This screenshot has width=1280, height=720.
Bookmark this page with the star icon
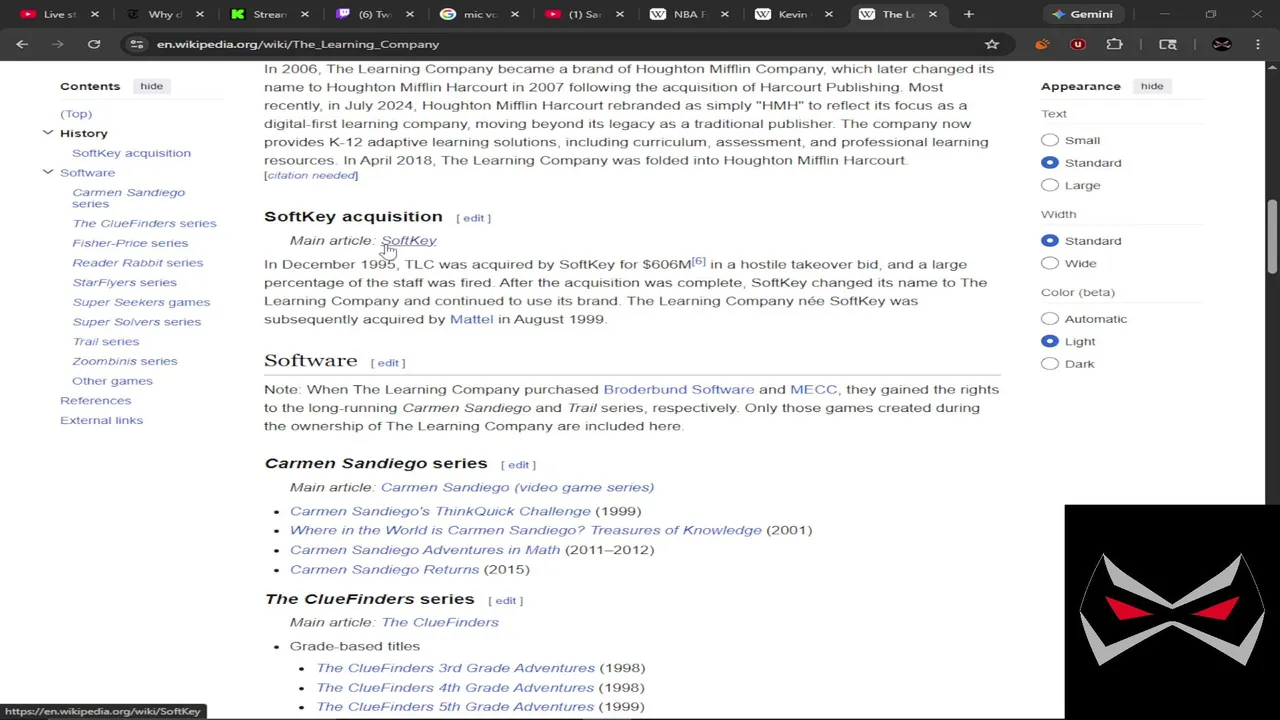coord(992,44)
